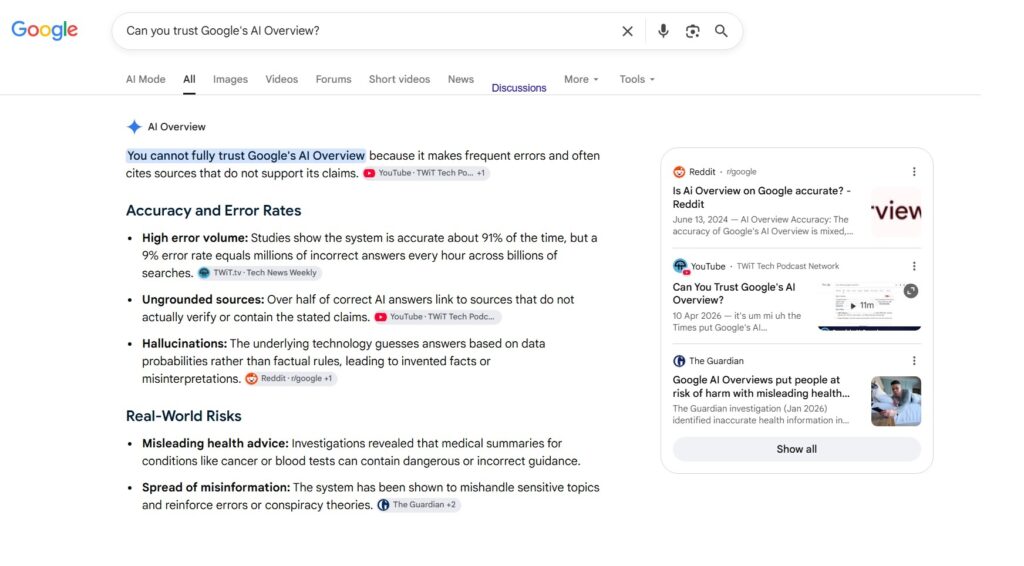Click 'r/google' subreddit label in Reddit card
This screenshot has width=1024, height=566.
coord(741,172)
